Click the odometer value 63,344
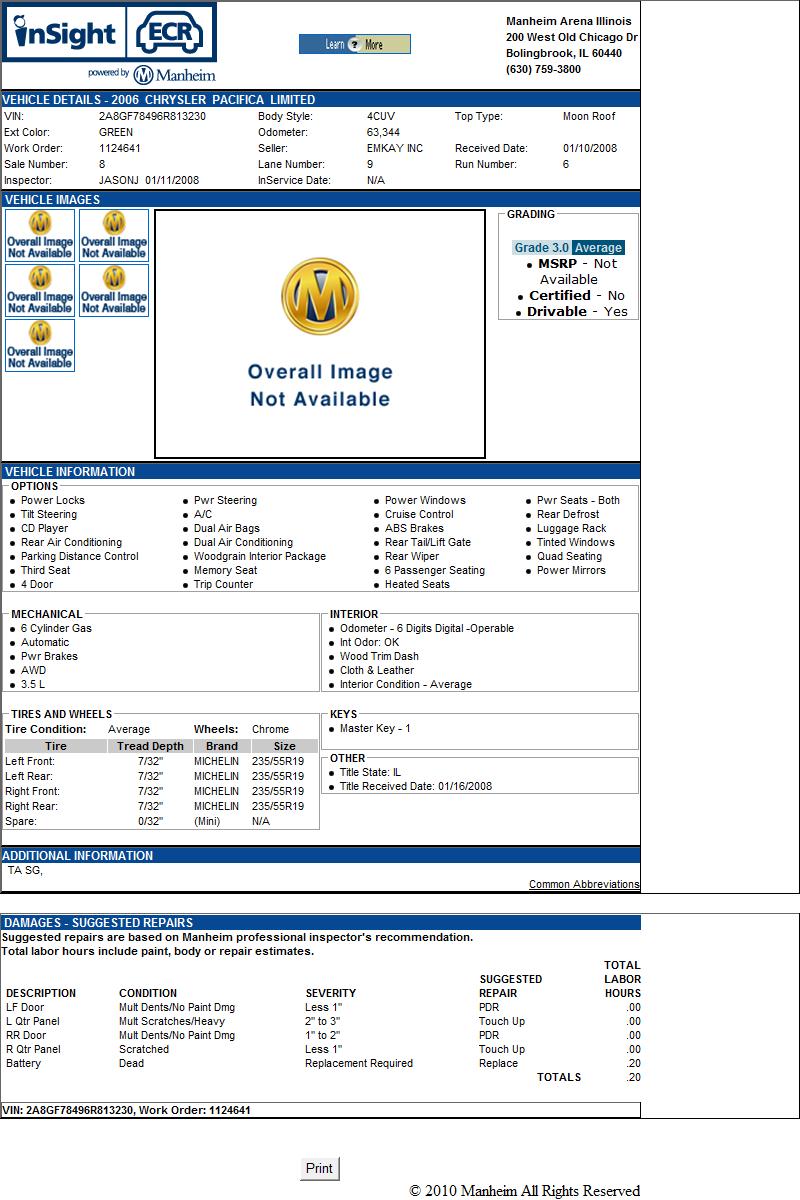 pos(383,132)
